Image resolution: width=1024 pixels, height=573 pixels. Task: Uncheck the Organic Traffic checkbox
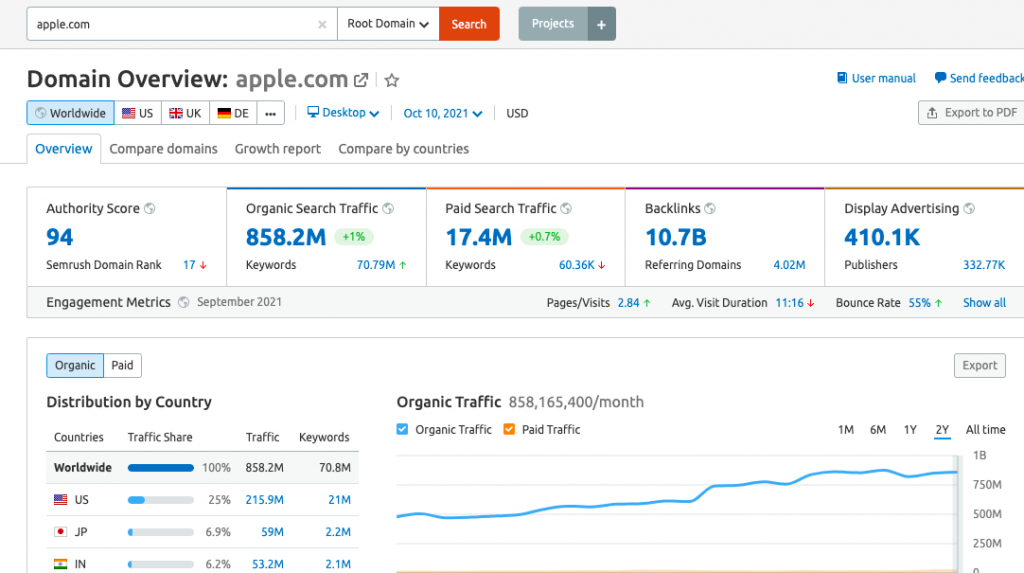pyautogui.click(x=402, y=429)
